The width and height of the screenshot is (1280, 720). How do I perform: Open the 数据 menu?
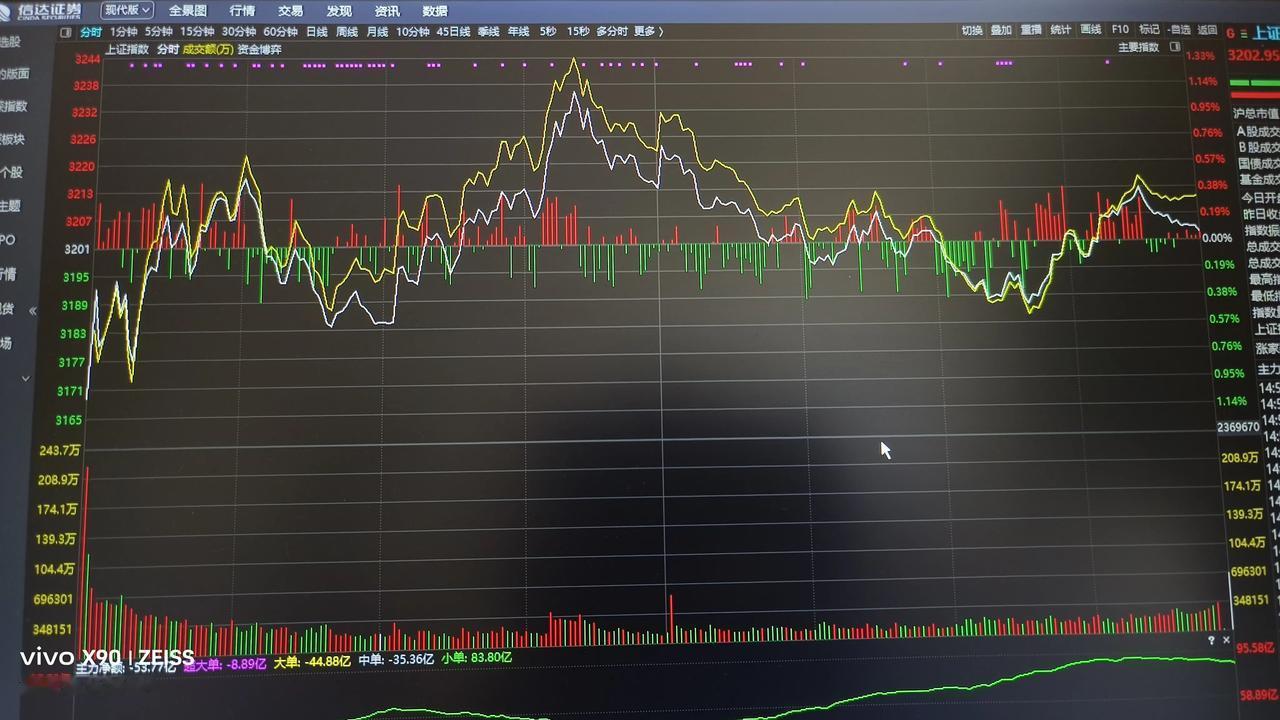pyautogui.click(x=435, y=11)
